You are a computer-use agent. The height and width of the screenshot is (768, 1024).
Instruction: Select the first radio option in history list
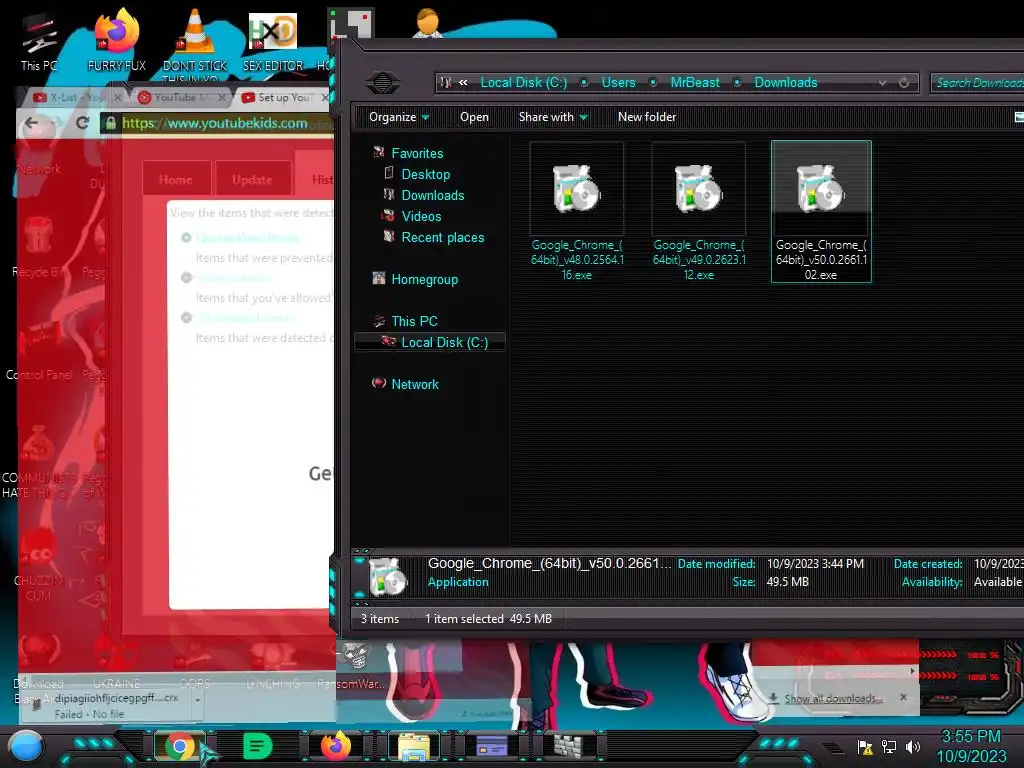point(186,238)
